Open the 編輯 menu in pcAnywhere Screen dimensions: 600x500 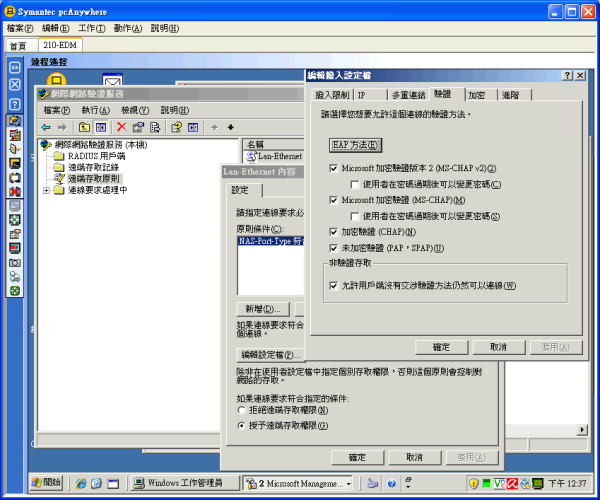55,28
